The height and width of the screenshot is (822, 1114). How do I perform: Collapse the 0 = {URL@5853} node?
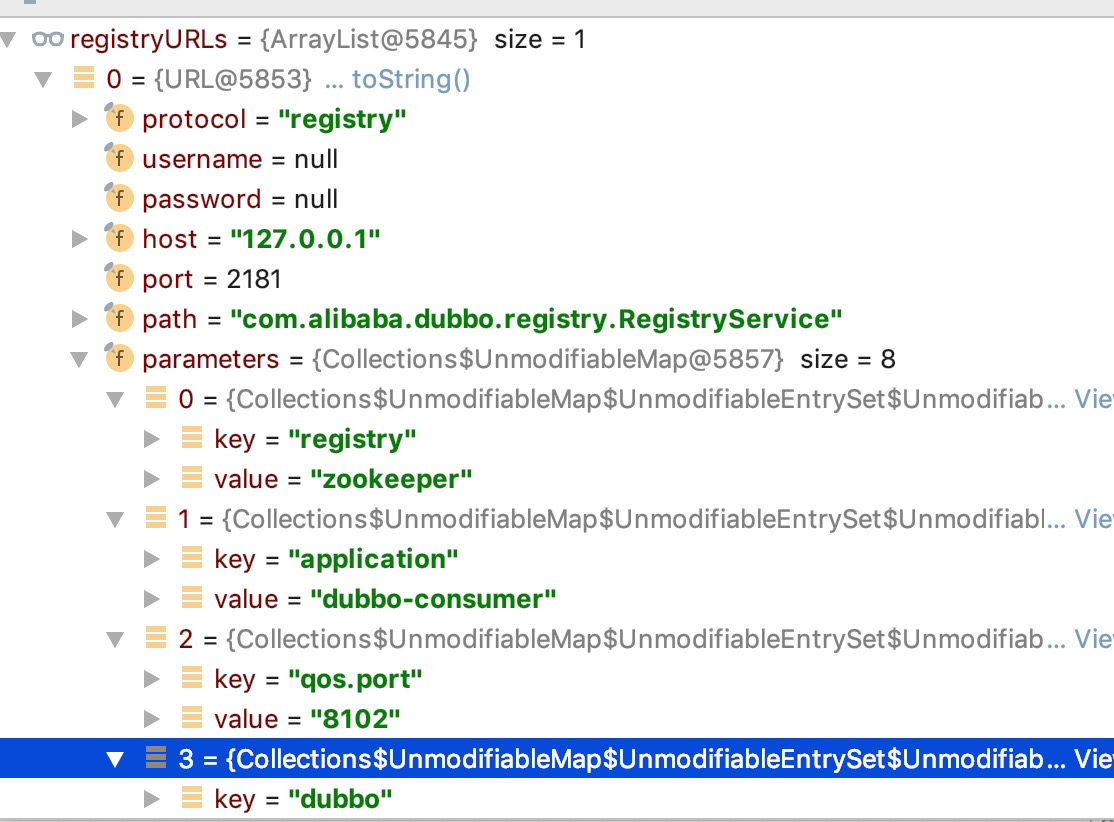click(x=43, y=79)
